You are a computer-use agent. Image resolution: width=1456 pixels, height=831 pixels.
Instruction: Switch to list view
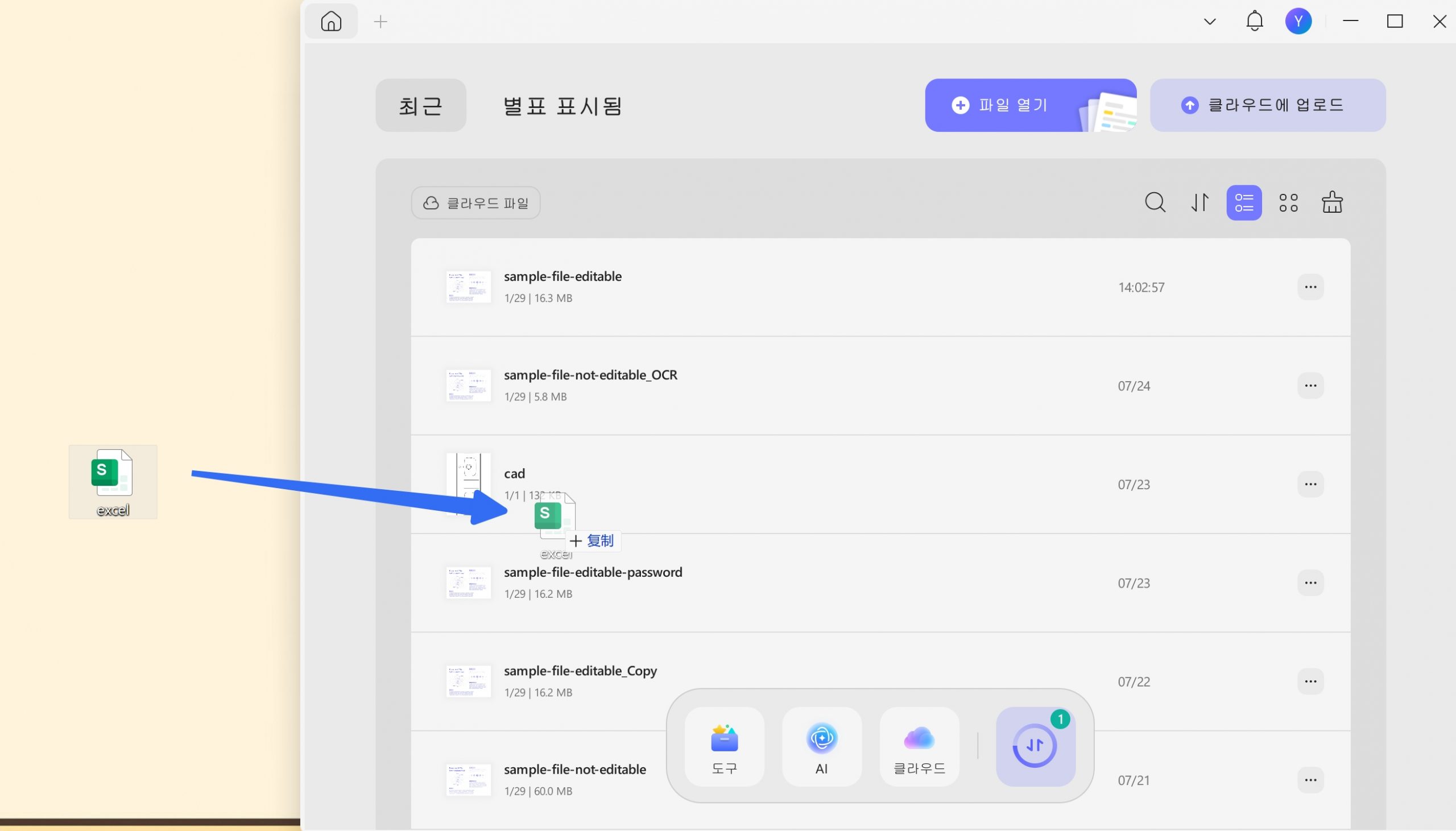click(x=1244, y=202)
